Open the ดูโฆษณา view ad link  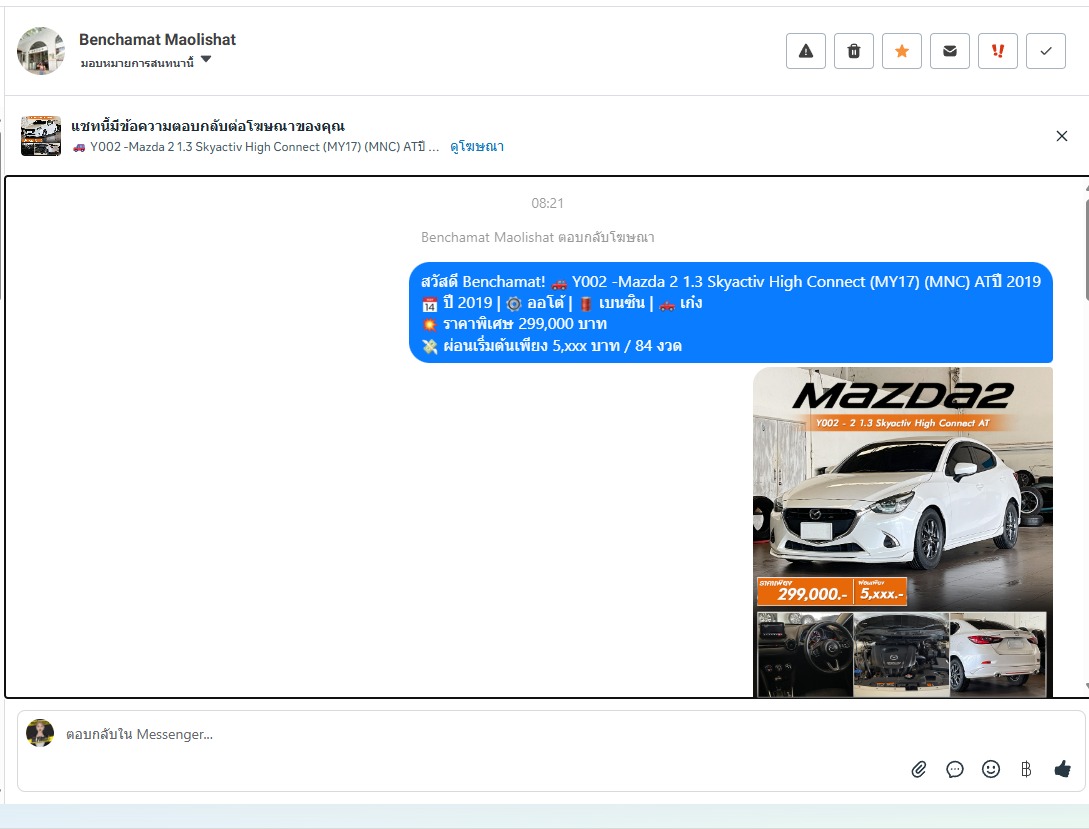476,146
